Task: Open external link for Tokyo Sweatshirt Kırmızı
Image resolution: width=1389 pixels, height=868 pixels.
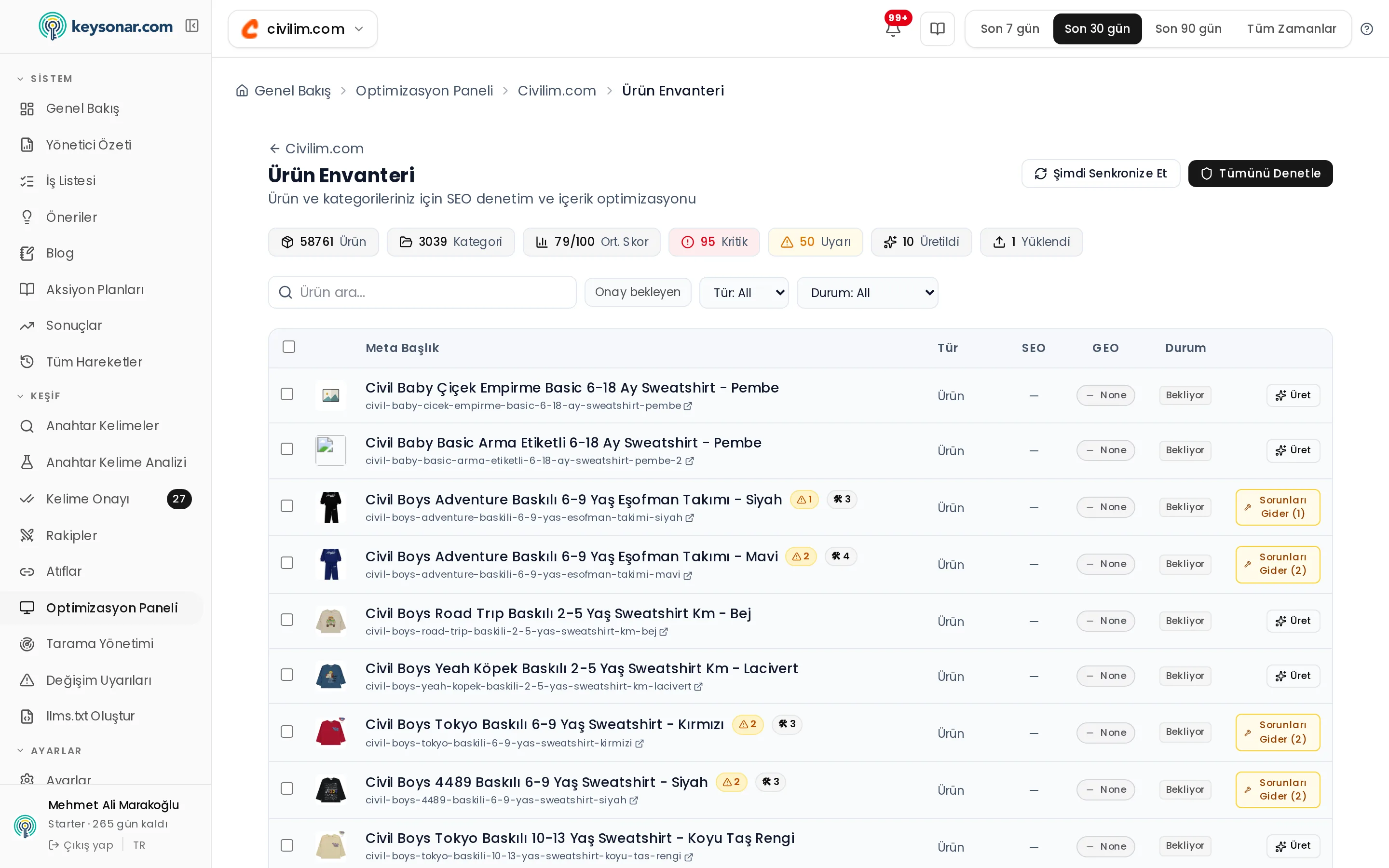Action: [x=640, y=744]
